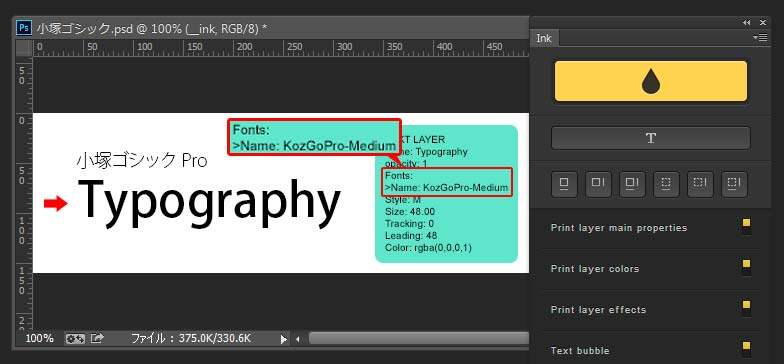Click the dashed box with underline measure icon
The height and width of the screenshot is (364, 784).
point(666,184)
